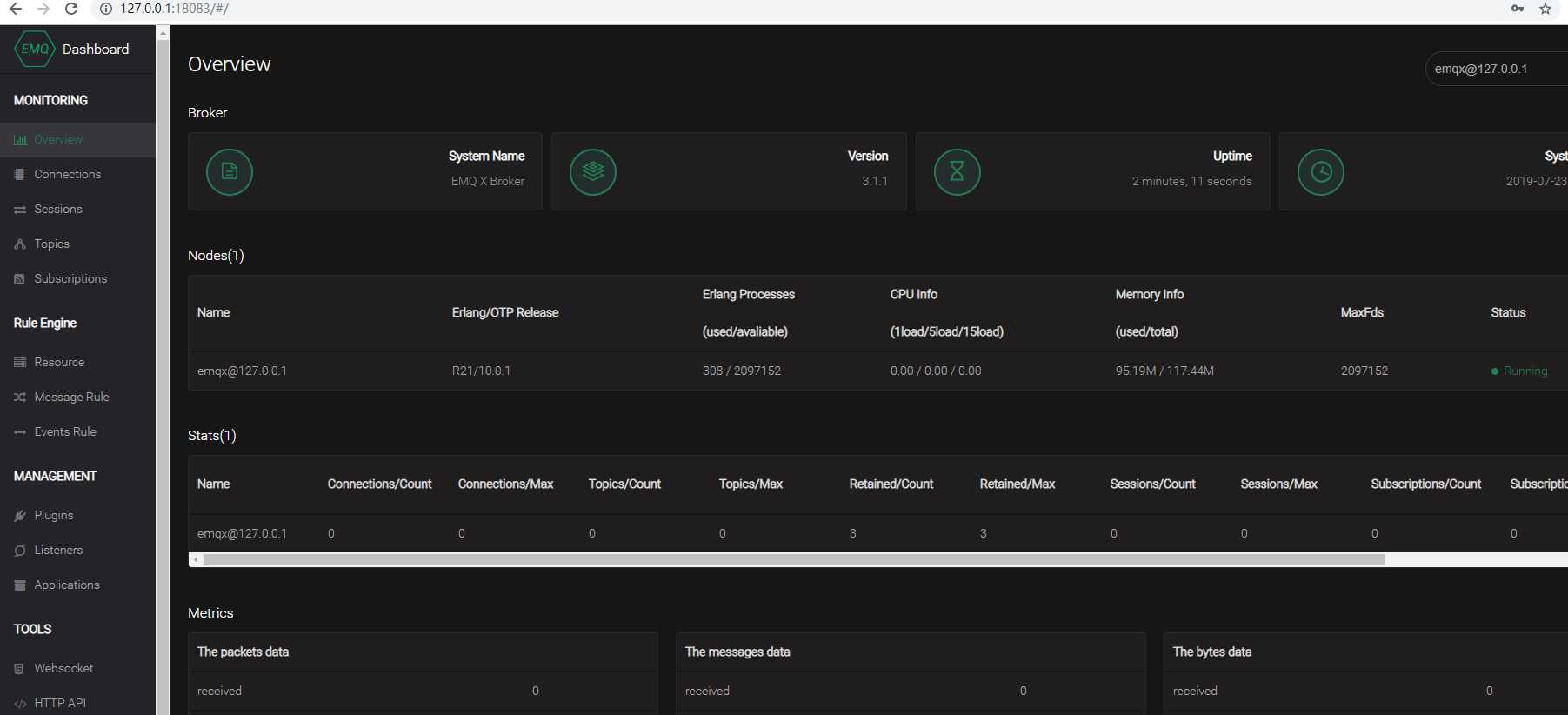The width and height of the screenshot is (1568, 715).
Task: Click the Sessions arrows icon
Action: [x=20, y=209]
